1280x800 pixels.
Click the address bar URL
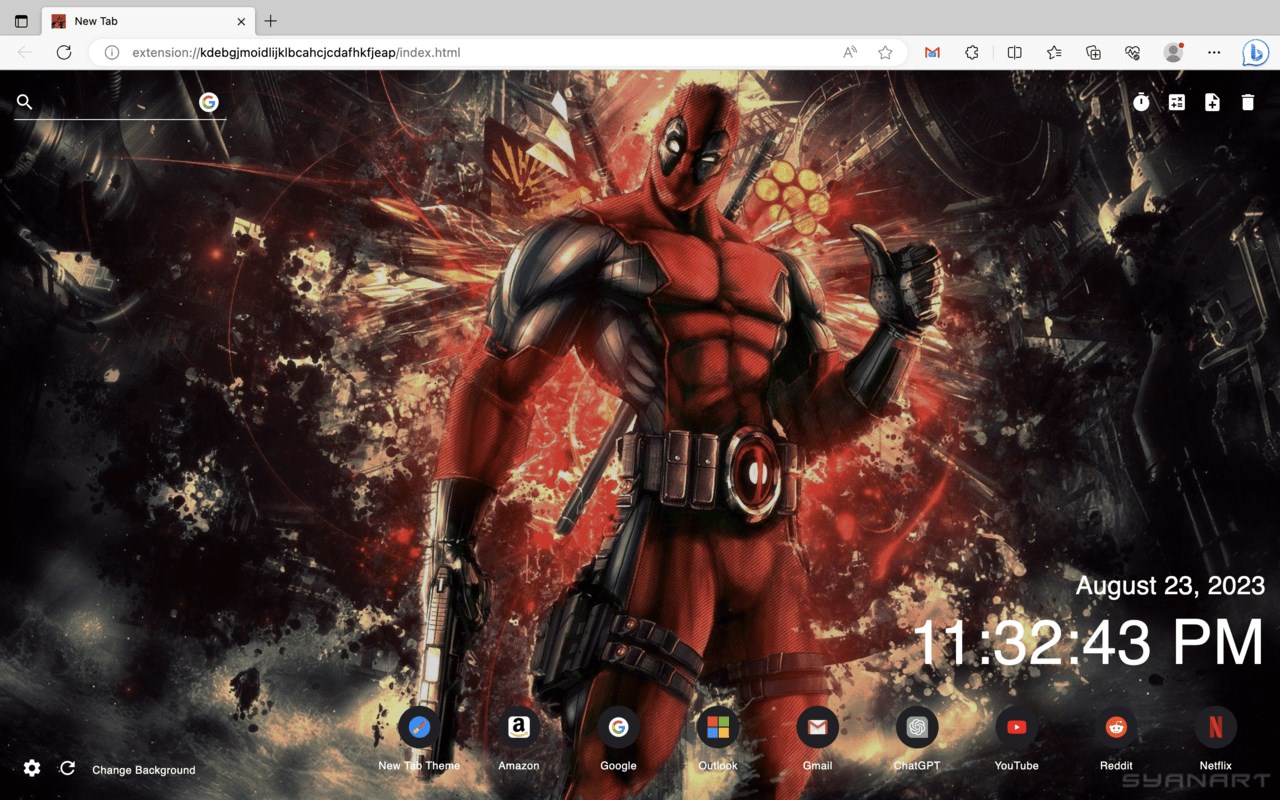click(296, 53)
